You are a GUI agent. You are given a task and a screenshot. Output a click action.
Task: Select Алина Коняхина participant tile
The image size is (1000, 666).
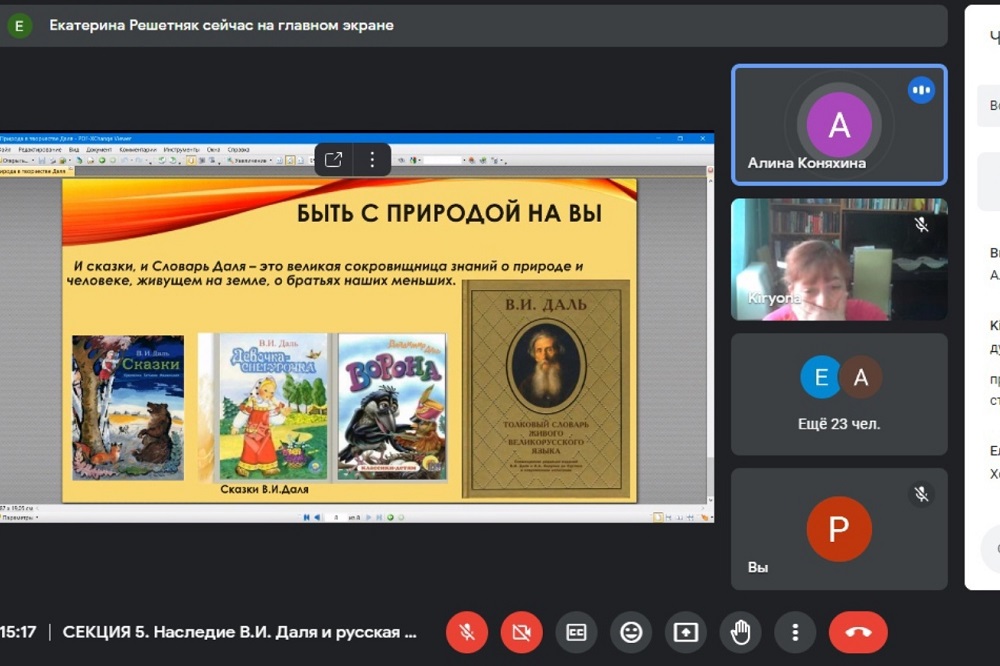[x=839, y=125]
